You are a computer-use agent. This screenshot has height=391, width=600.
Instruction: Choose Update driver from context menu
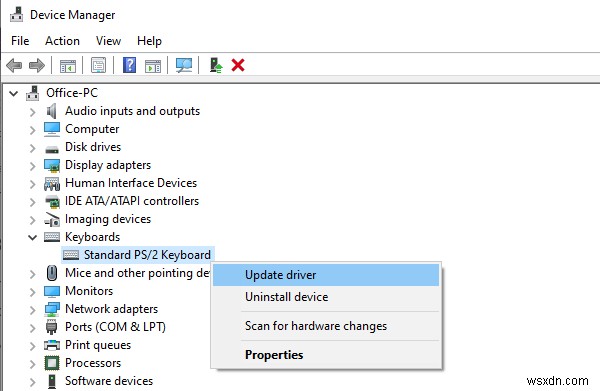(326, 275)
